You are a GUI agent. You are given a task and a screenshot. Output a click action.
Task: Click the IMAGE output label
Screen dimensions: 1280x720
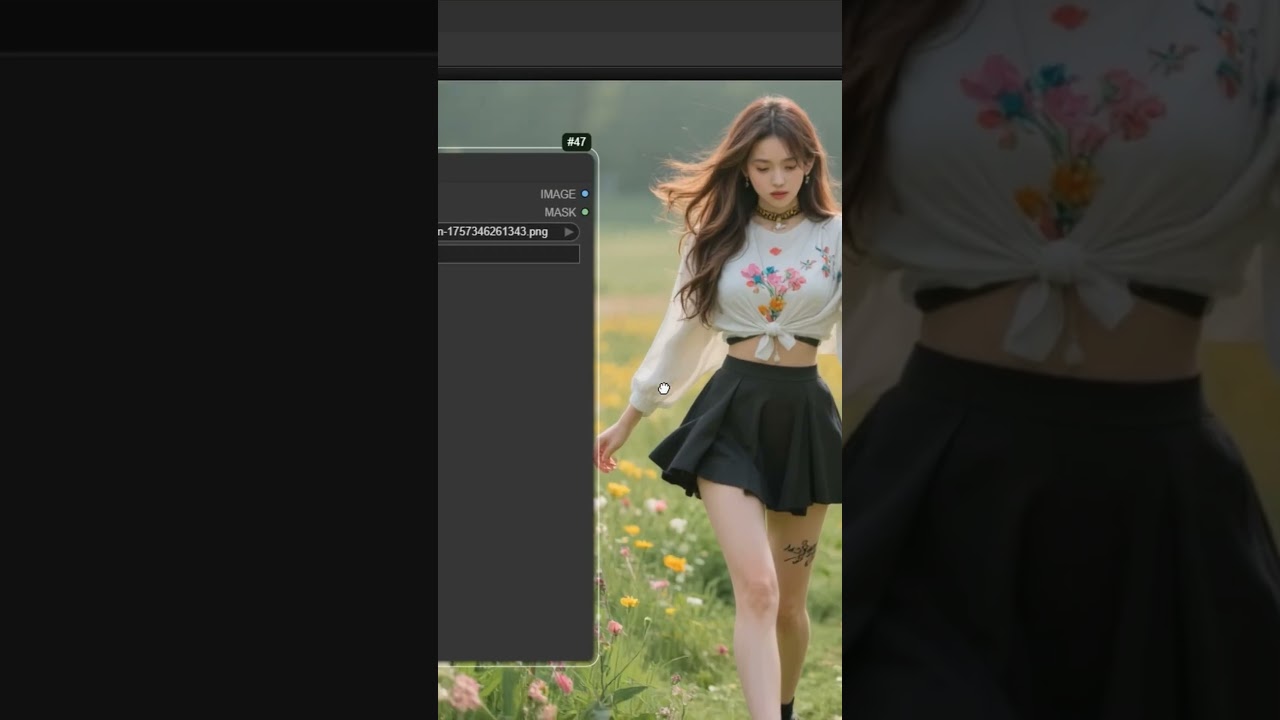[558, 194]
